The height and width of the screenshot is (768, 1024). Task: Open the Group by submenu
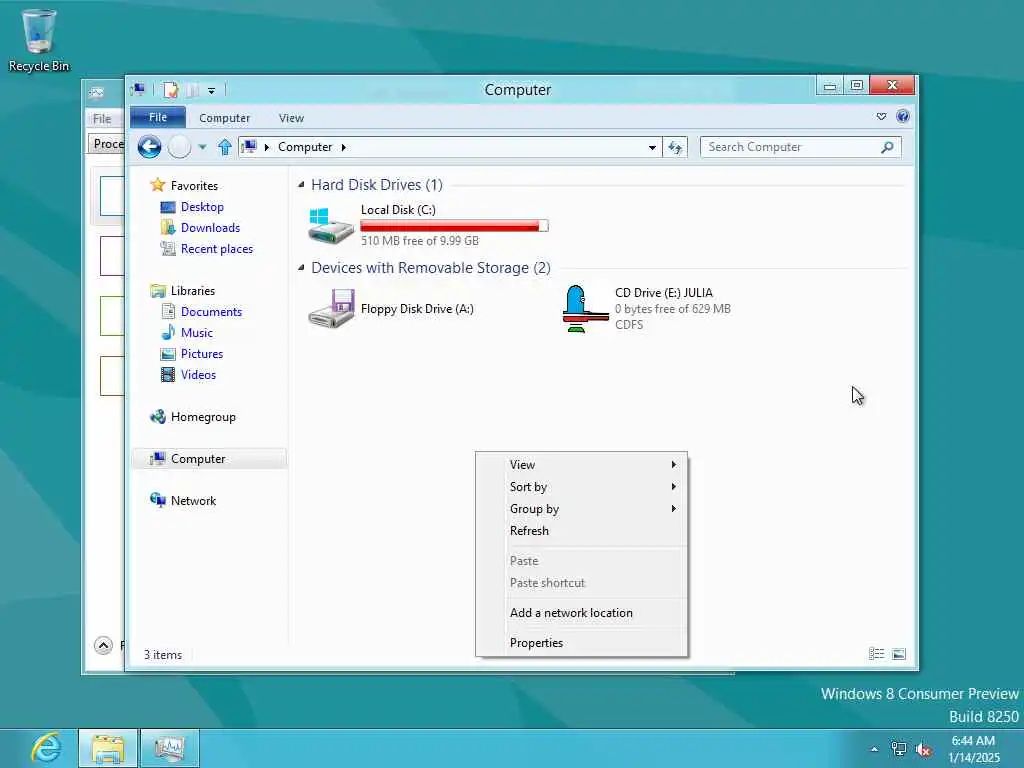(581, 509)
